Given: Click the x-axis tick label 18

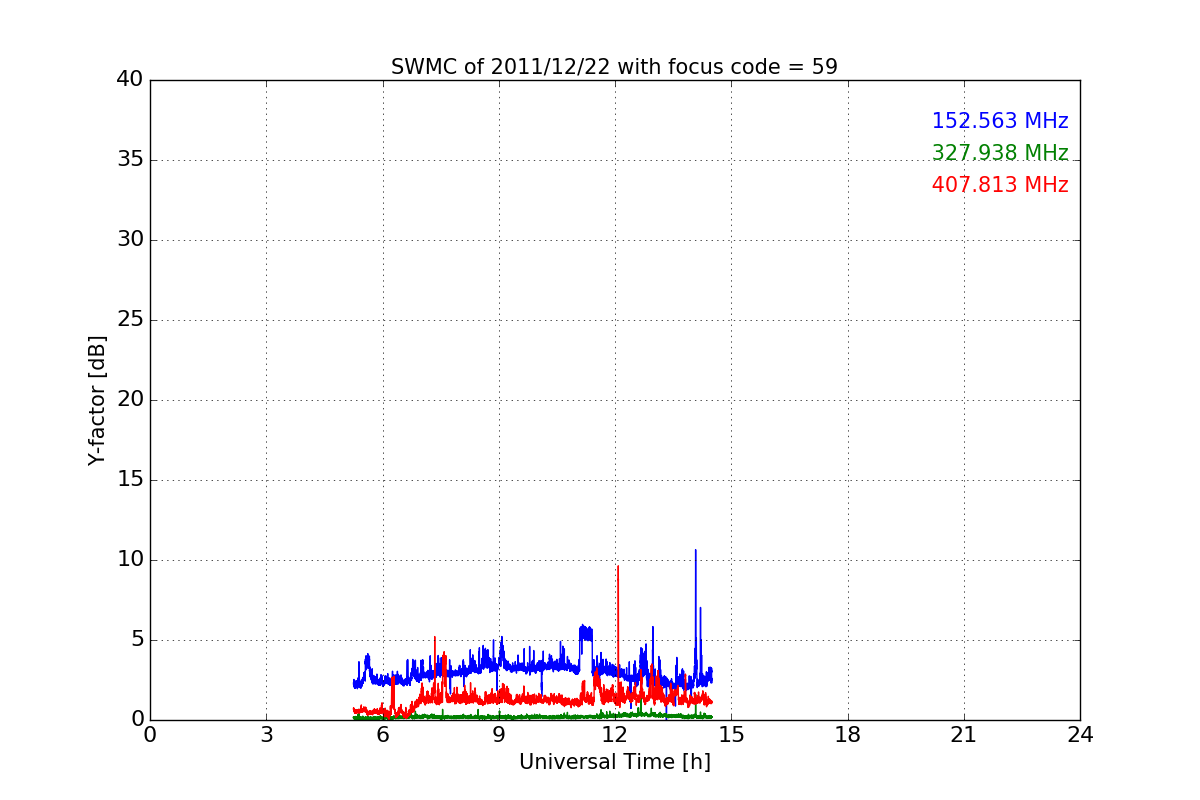Looking at the screenshot, I should (848, 734).
